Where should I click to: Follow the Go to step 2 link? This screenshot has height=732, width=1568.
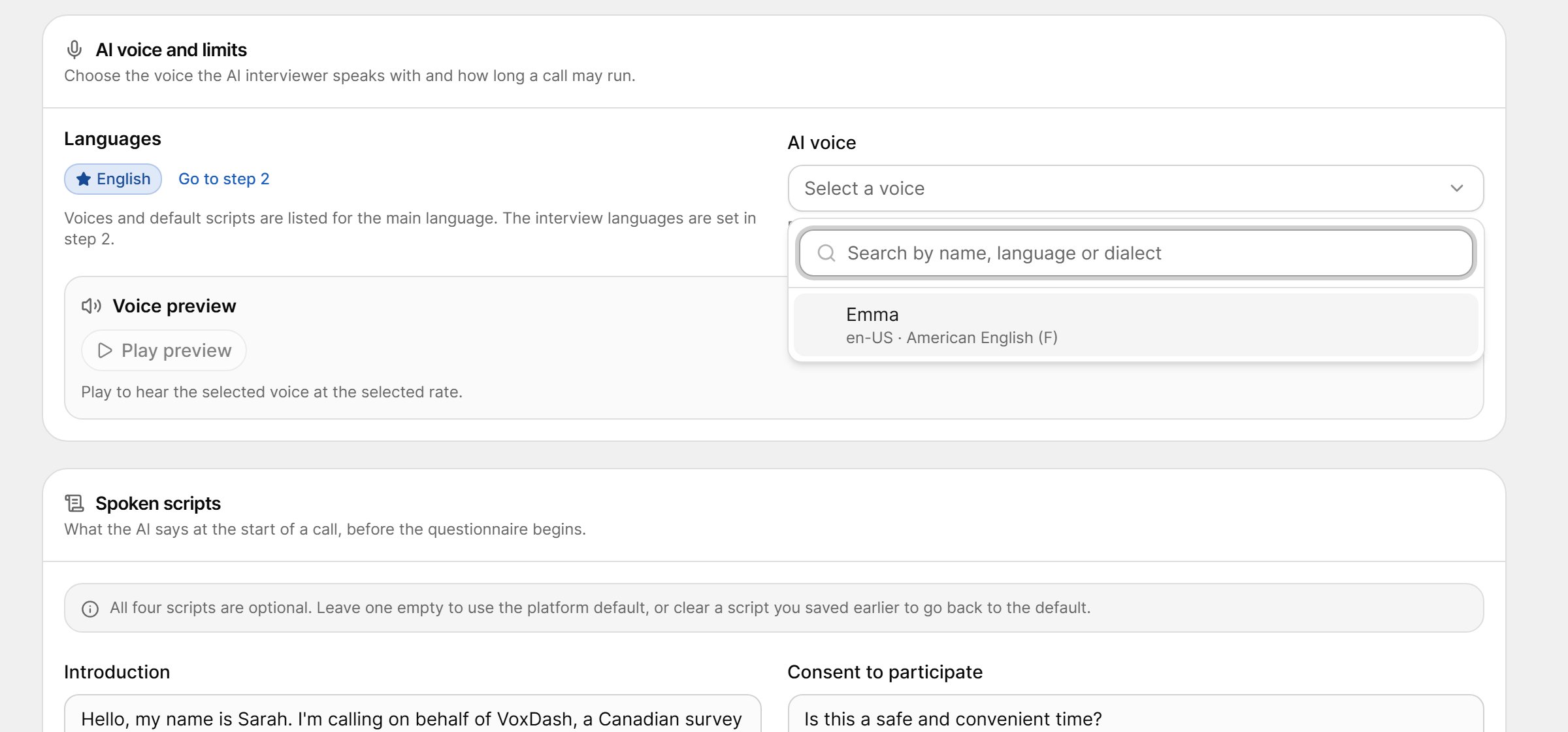(224, 179)
